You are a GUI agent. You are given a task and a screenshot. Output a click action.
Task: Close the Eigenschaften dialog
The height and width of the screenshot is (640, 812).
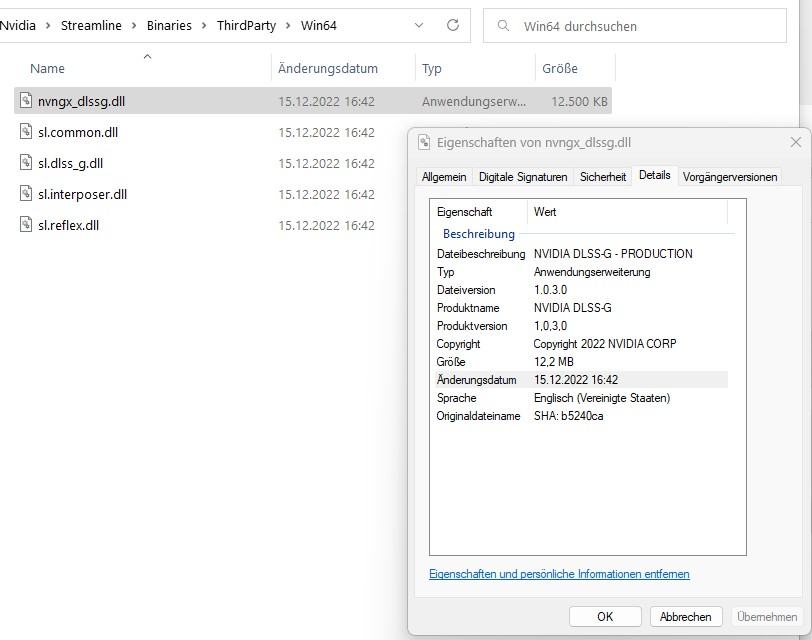coord(796,142)
